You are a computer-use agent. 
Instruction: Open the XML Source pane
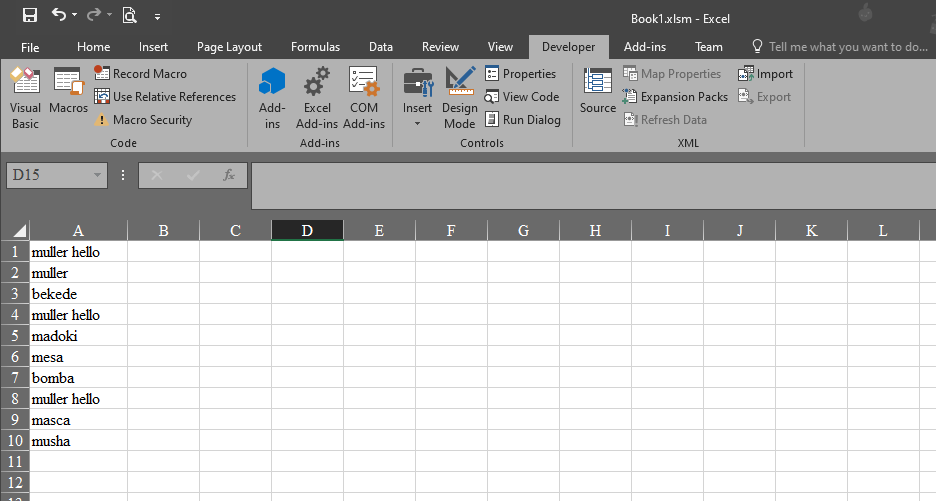click(x=598, y=91)
